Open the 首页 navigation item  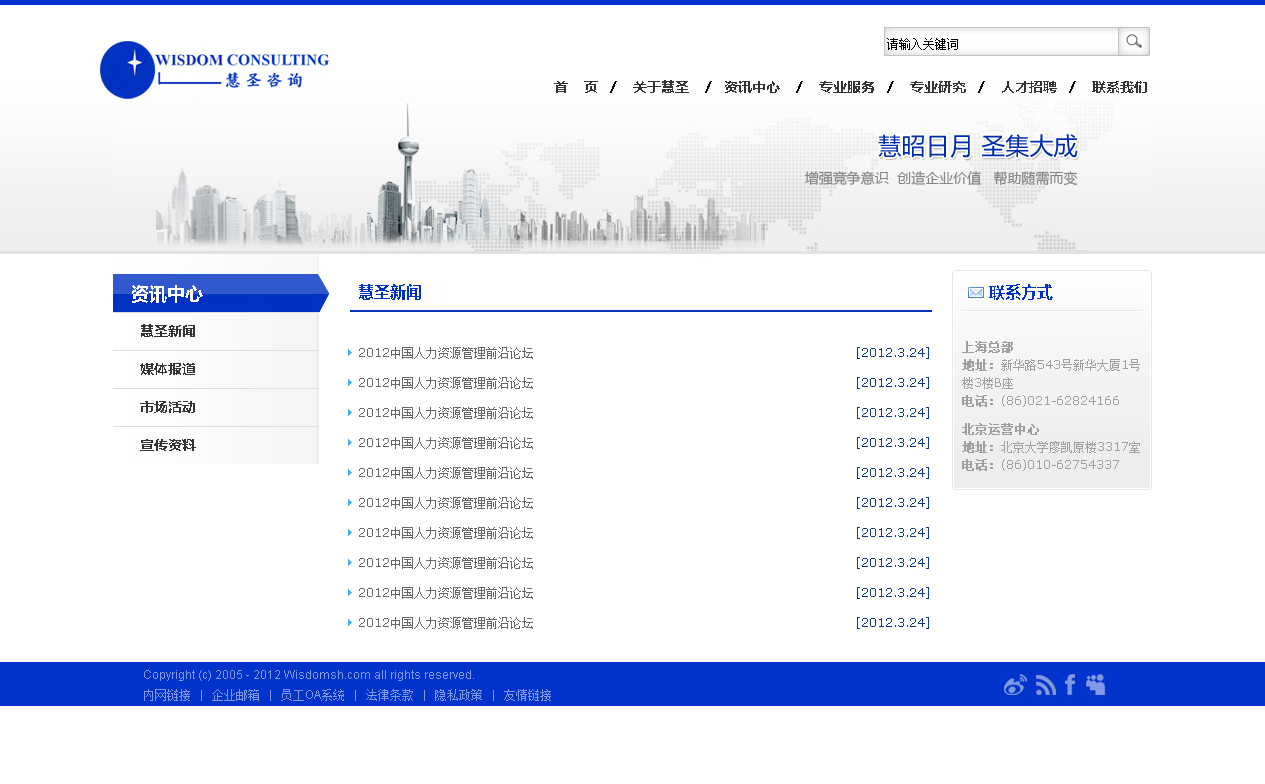(575, 88)
